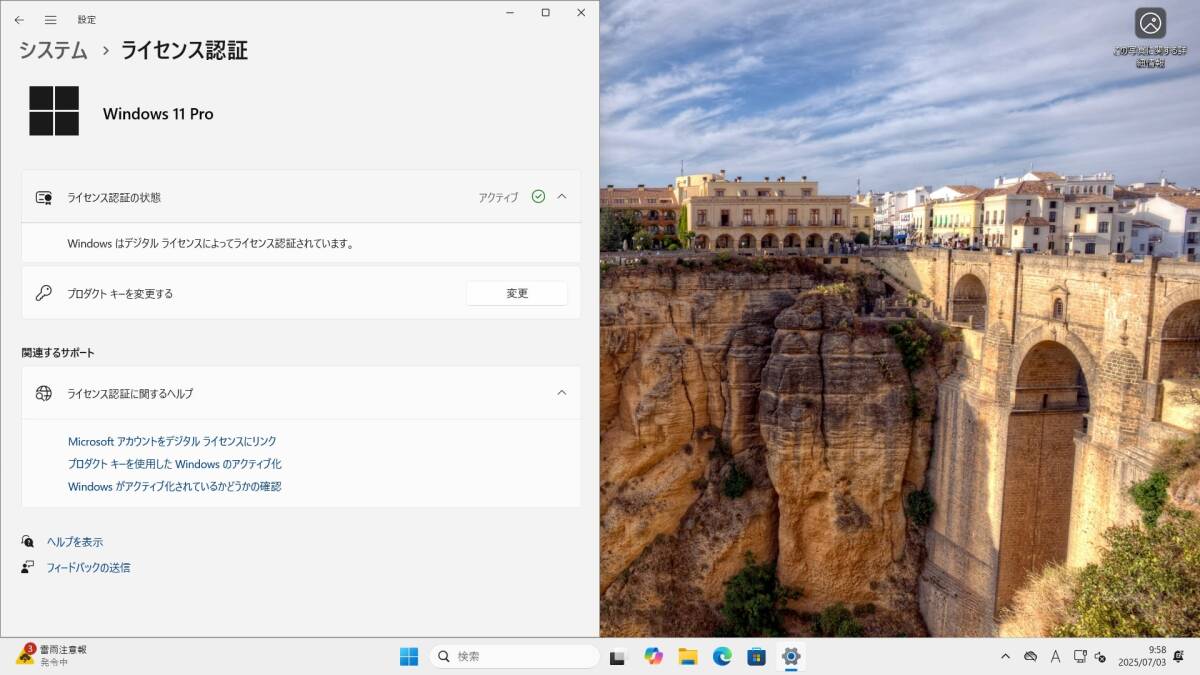Click the ヘルプを表示 link

75,542
